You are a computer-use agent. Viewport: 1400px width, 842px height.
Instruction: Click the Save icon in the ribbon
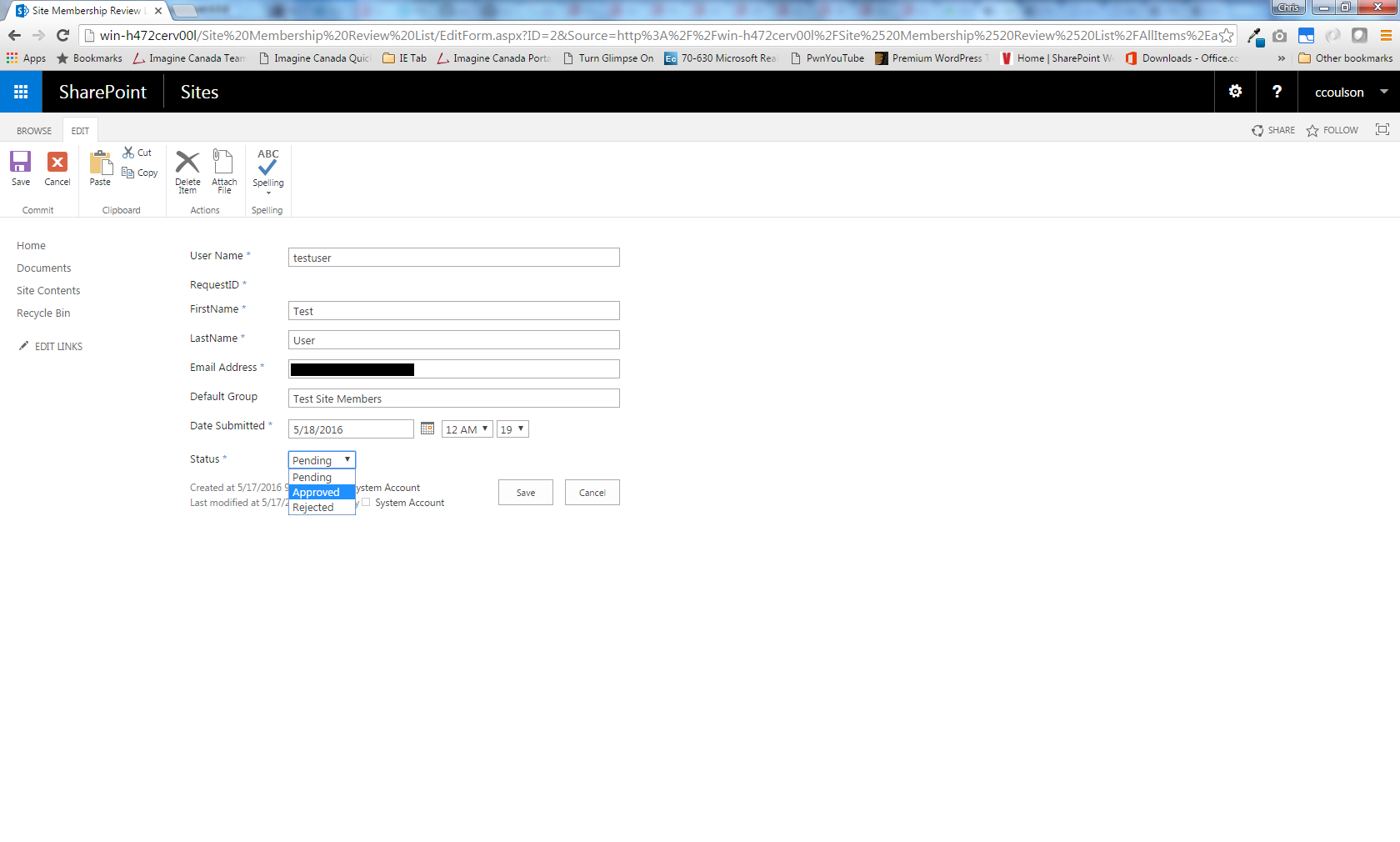[x=21, y=162]
